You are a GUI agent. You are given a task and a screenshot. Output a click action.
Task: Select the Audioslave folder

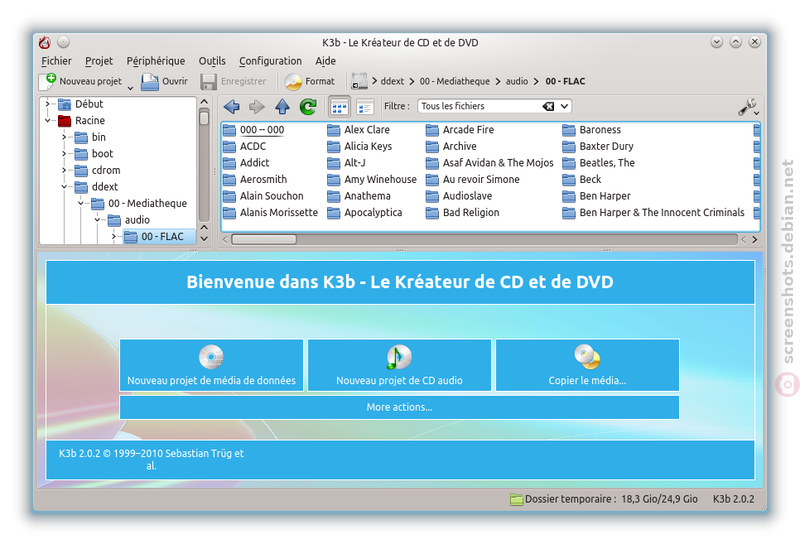(x=459, y=196)
